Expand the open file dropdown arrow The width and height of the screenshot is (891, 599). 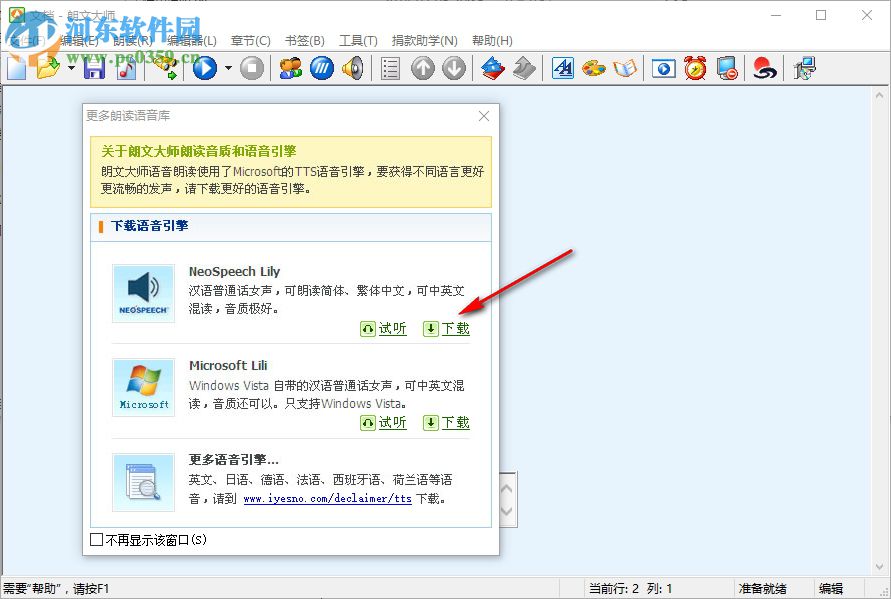click(71, 68)
